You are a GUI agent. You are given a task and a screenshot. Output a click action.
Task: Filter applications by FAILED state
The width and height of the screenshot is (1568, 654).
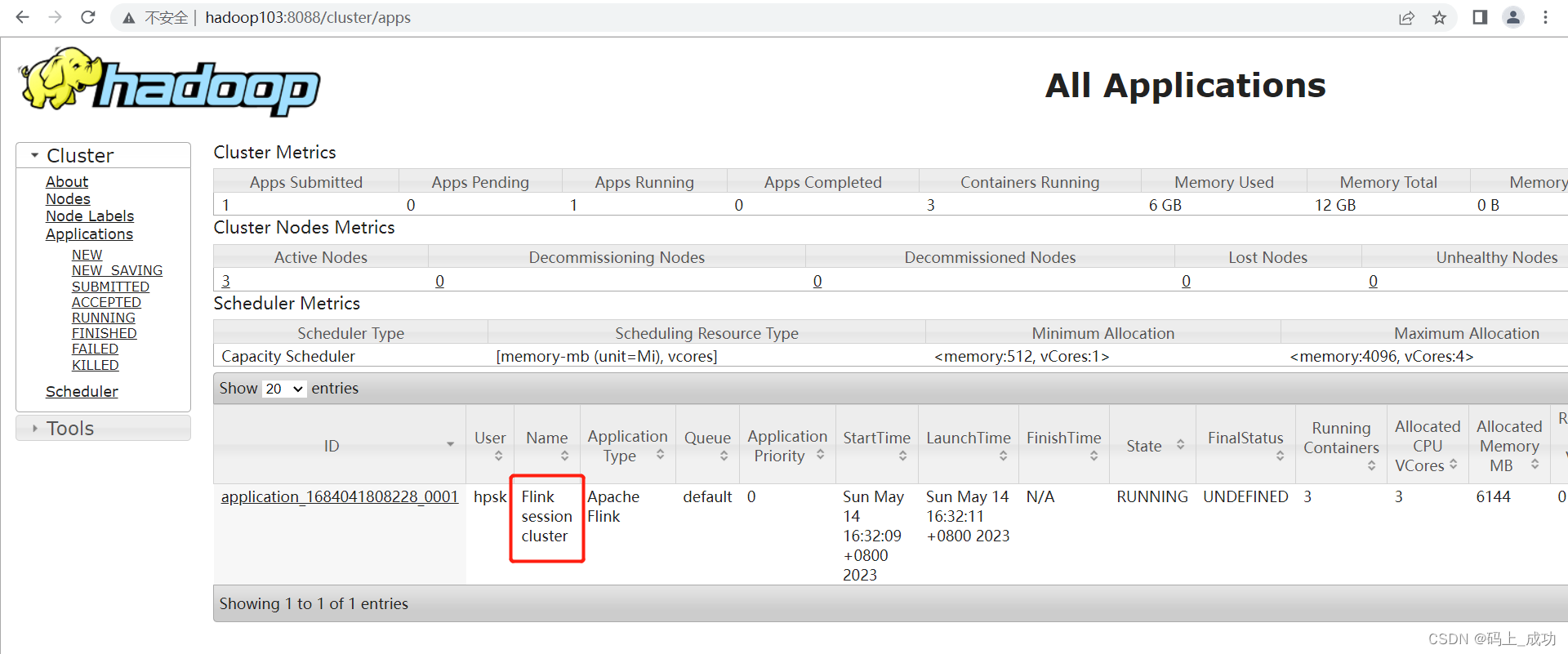tap(95, 349)
